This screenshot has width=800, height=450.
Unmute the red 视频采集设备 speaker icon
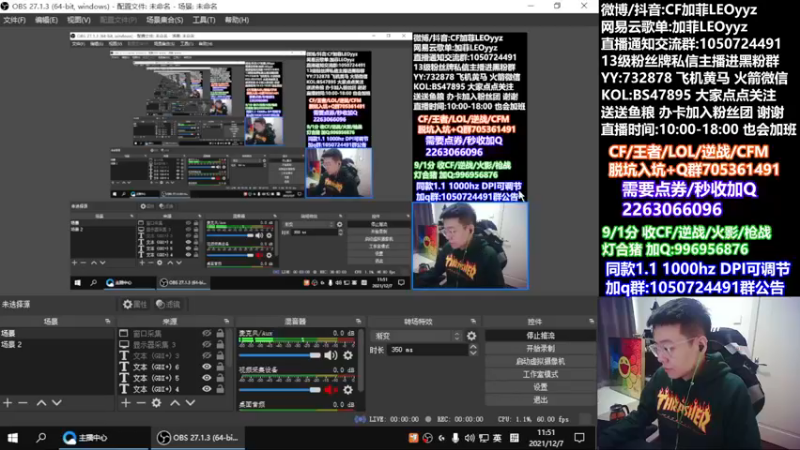(331, 390)
